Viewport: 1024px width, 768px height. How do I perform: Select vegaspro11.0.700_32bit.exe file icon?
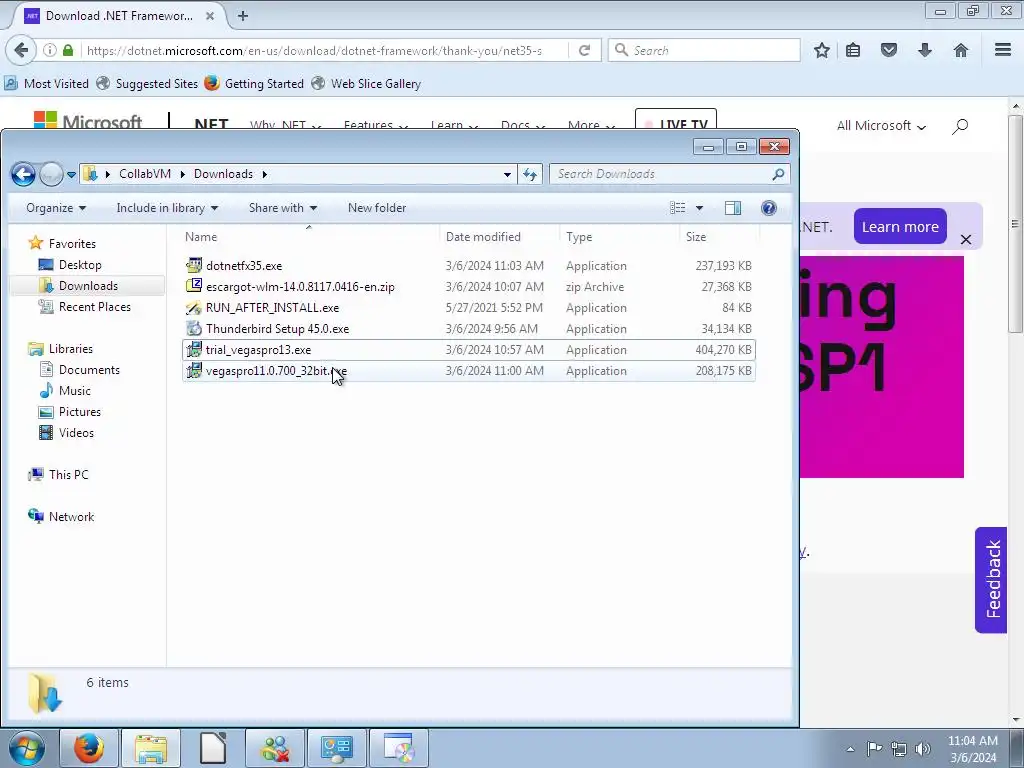(194, 370)
